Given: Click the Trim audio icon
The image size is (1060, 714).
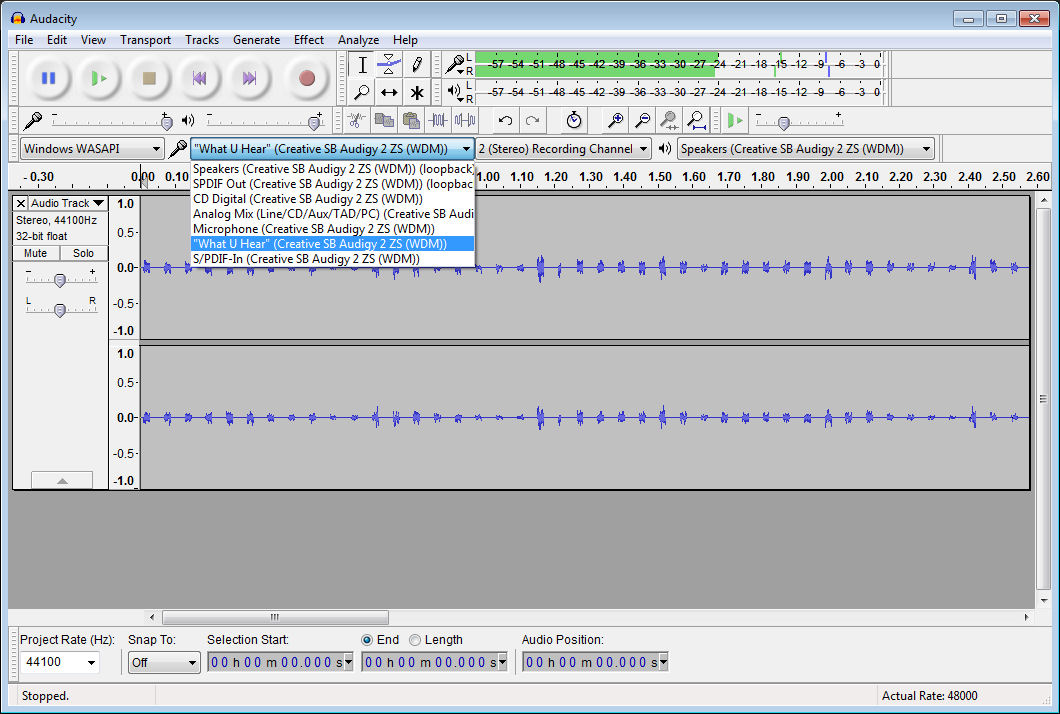Looking at the screenshot, I should pos(438,120).
